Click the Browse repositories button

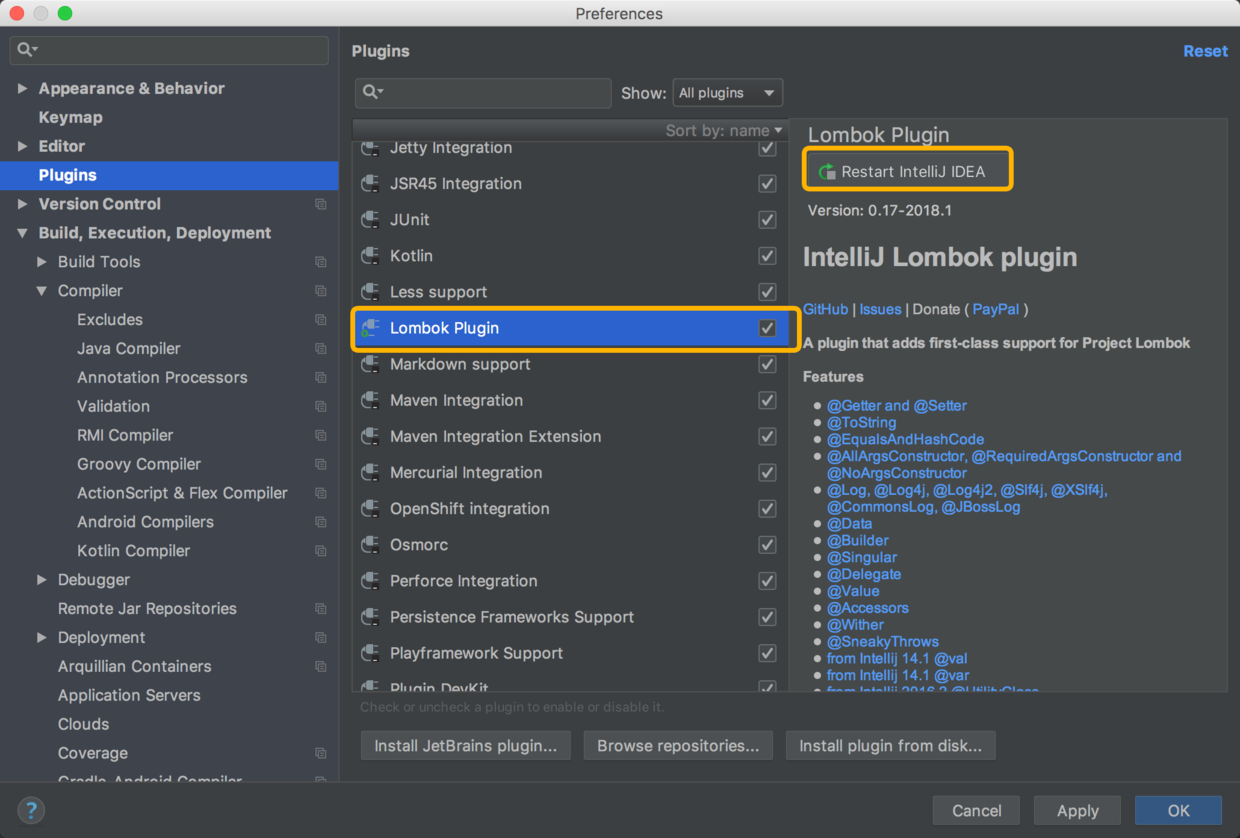[678, 746]
